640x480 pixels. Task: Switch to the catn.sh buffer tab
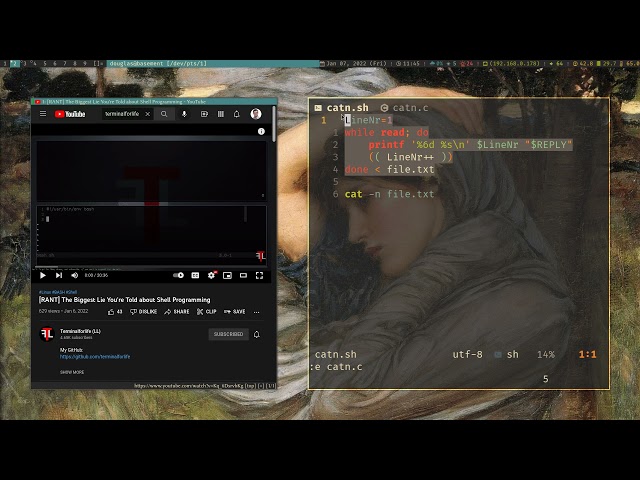pyautogui.click(x=342, y=108)
